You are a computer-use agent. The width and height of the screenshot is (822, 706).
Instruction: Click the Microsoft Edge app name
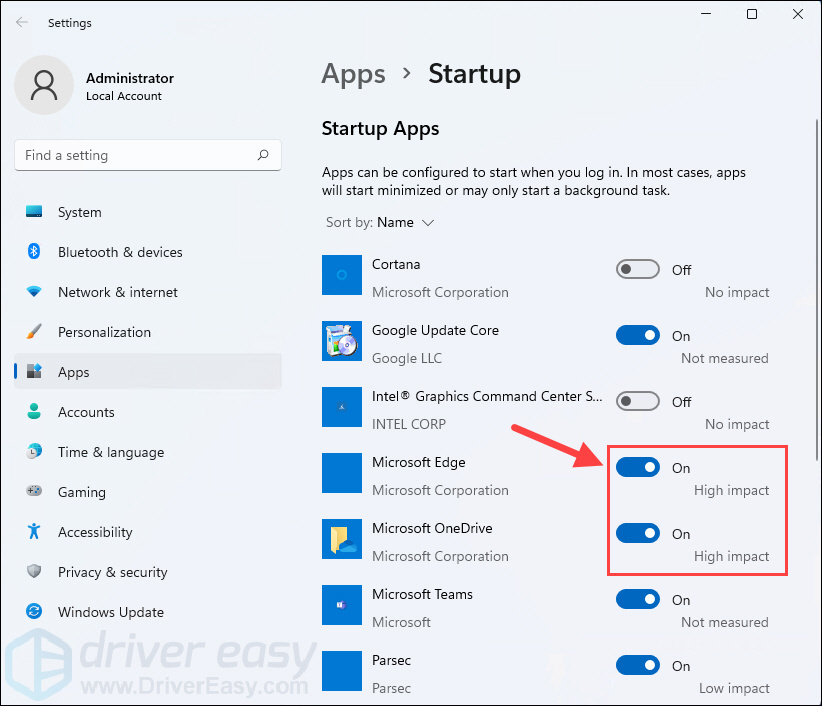coord(418,462)
